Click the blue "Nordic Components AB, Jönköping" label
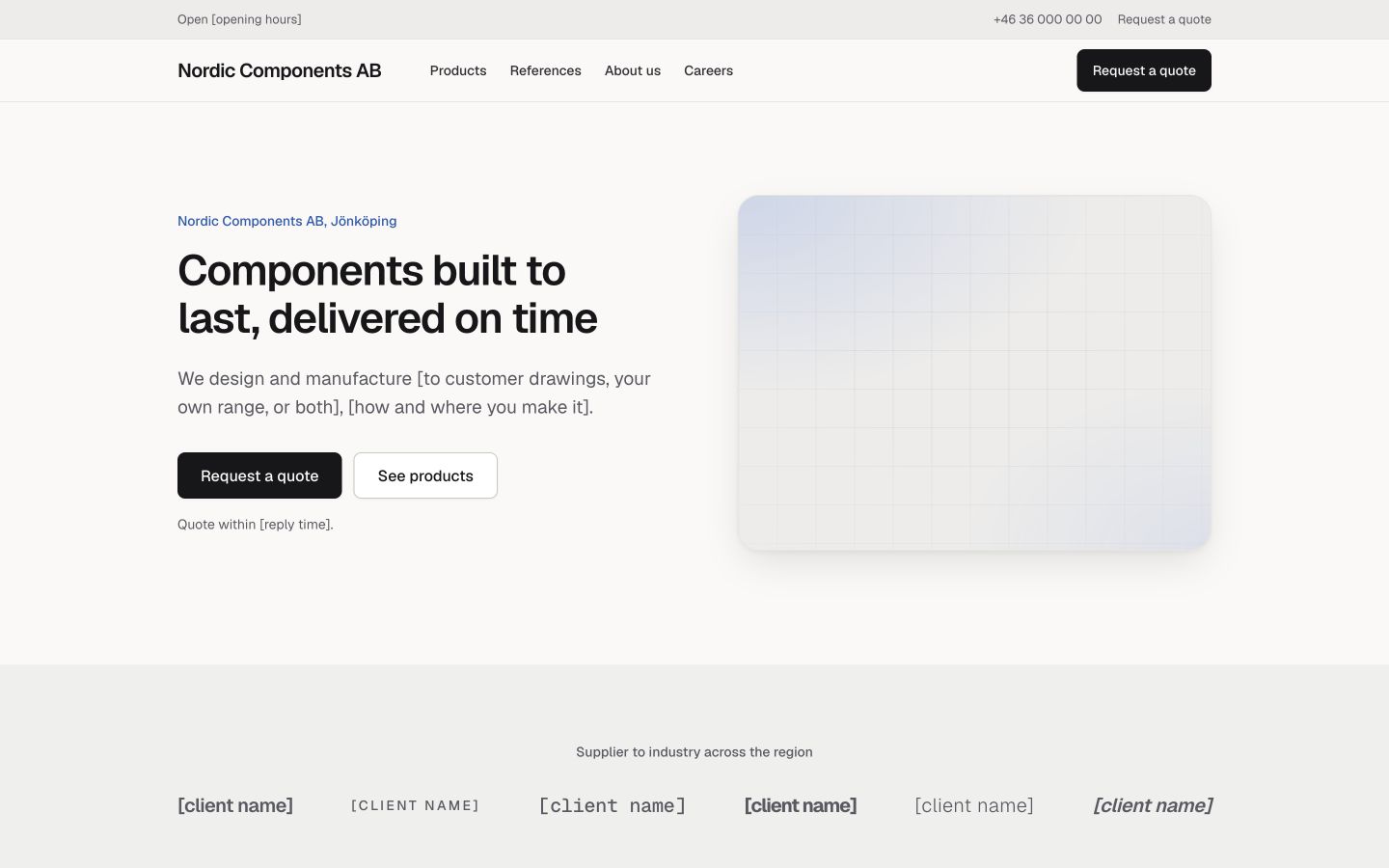This screenshot has height=868, width=1389. tap(287, 221)
